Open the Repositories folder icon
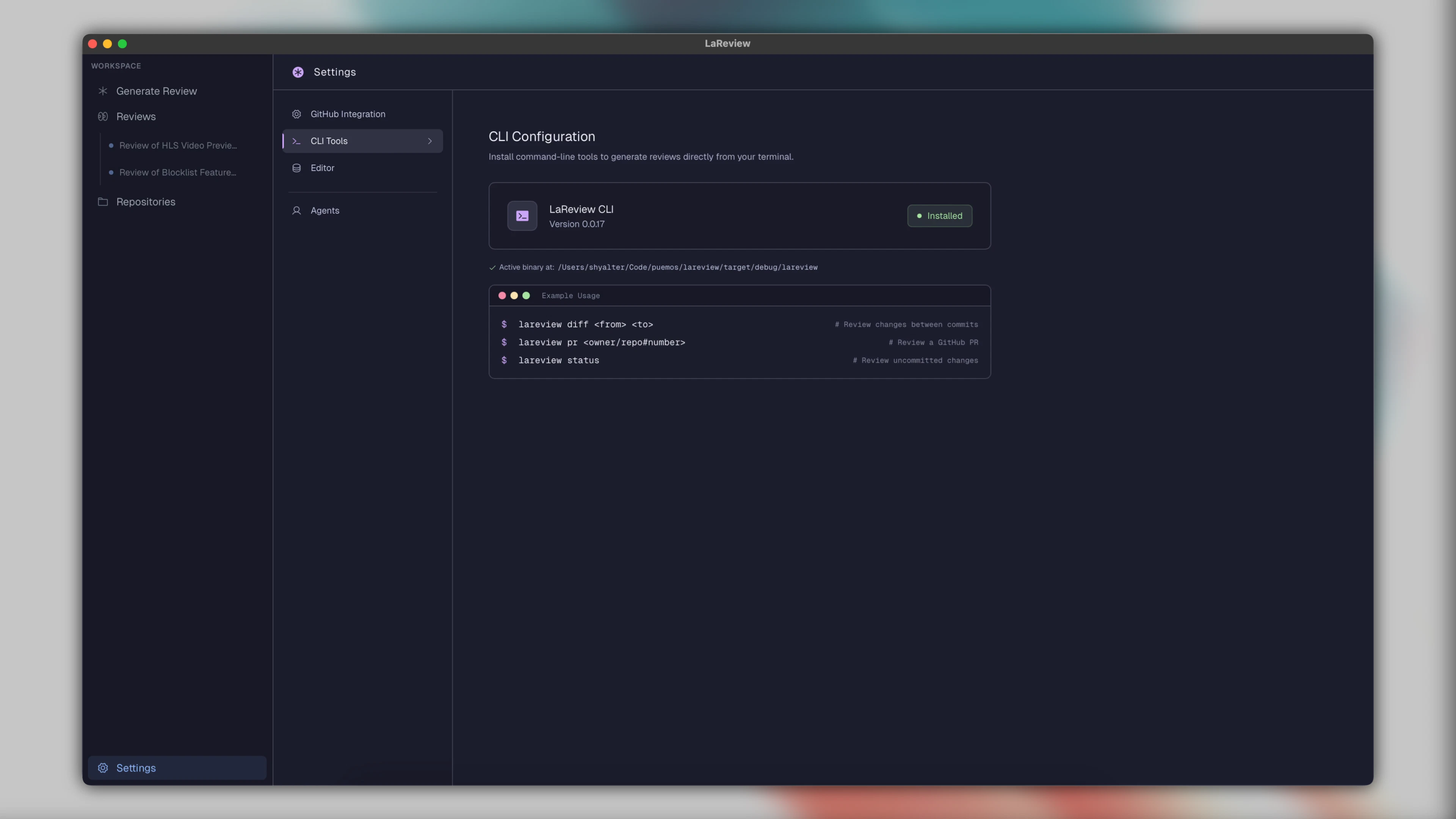Viewport: 1456px width, 819px height. tap(103, 201)
